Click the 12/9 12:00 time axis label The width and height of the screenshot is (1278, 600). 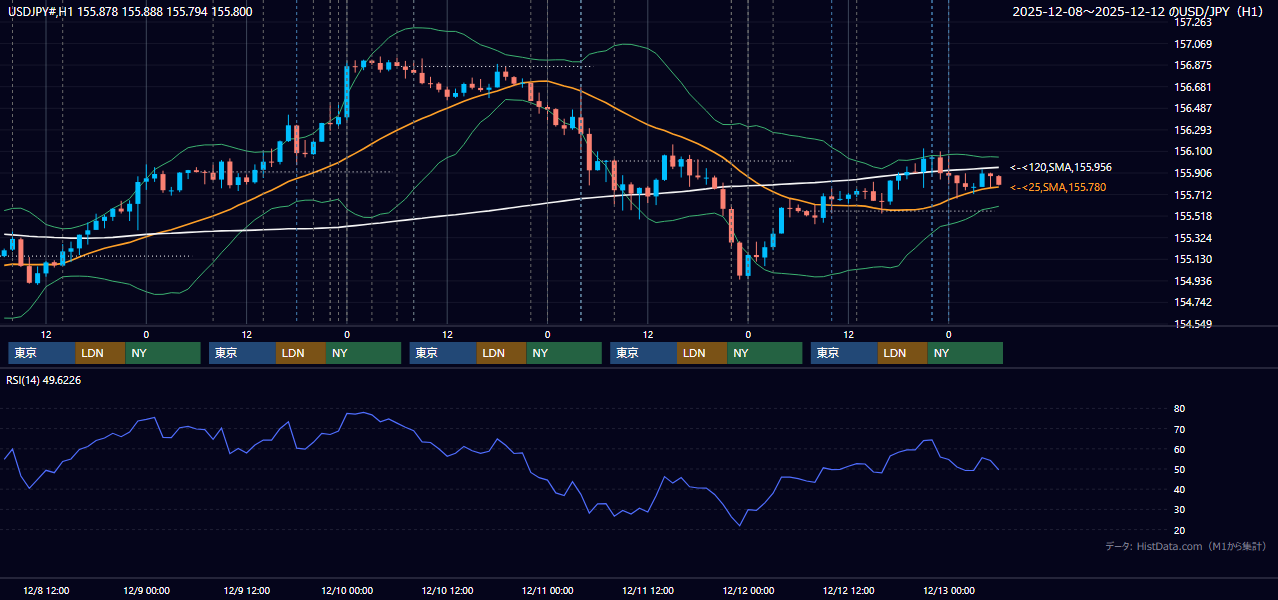(247, 590)
